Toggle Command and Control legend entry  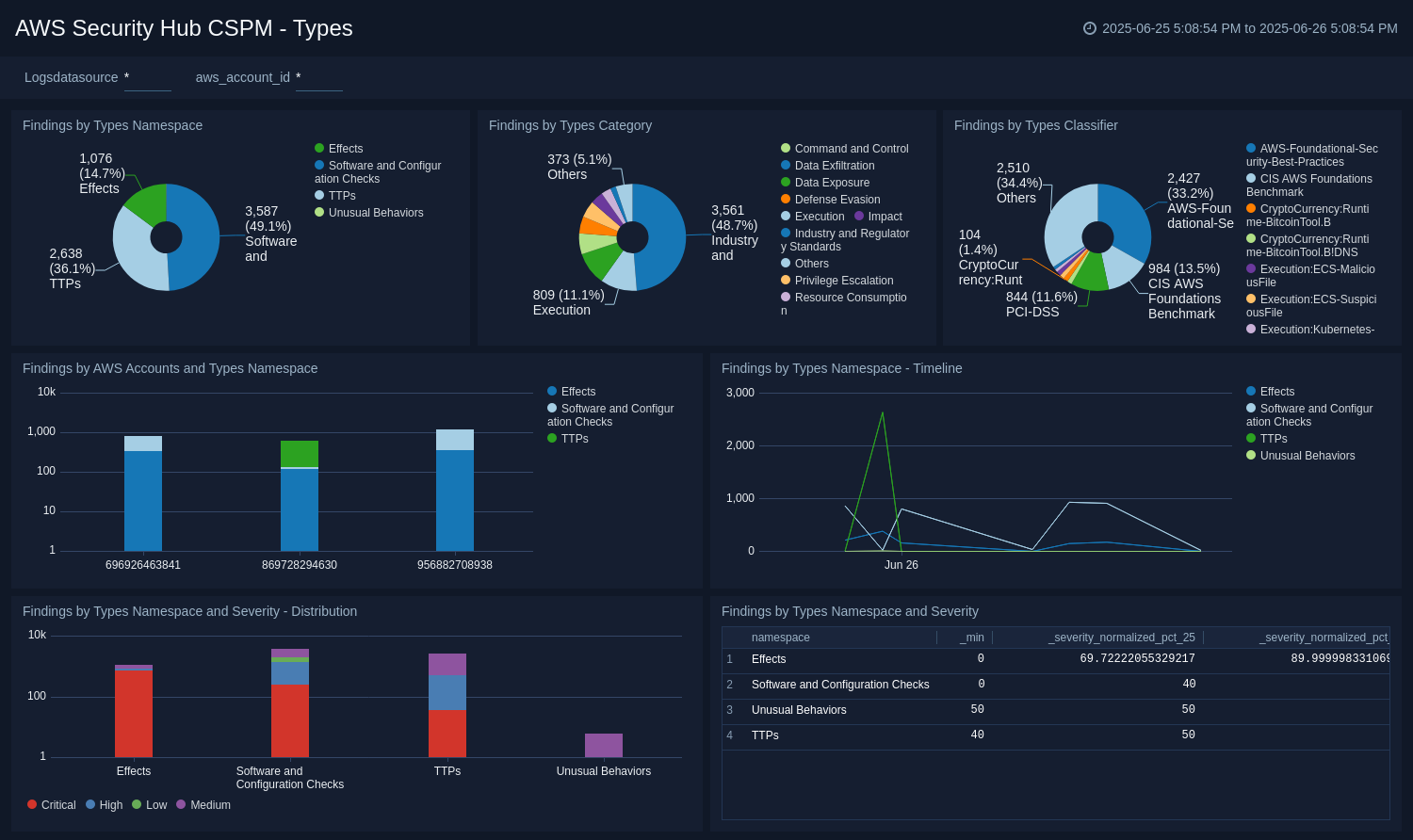point(845,149)
